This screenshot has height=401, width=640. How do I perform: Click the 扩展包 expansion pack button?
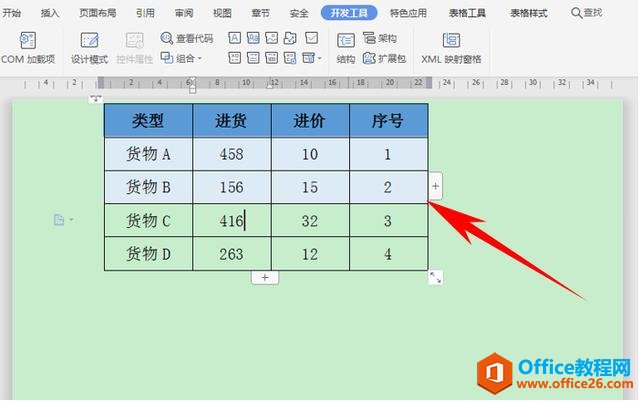tap(384, 58)
